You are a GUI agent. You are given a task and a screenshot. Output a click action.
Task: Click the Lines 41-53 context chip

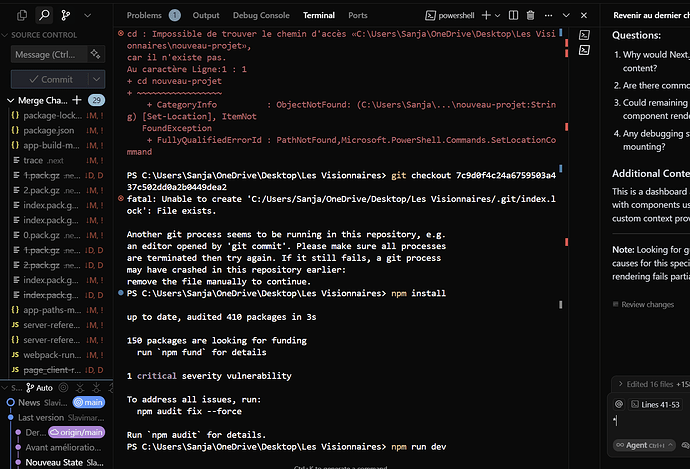coord(655,404)
